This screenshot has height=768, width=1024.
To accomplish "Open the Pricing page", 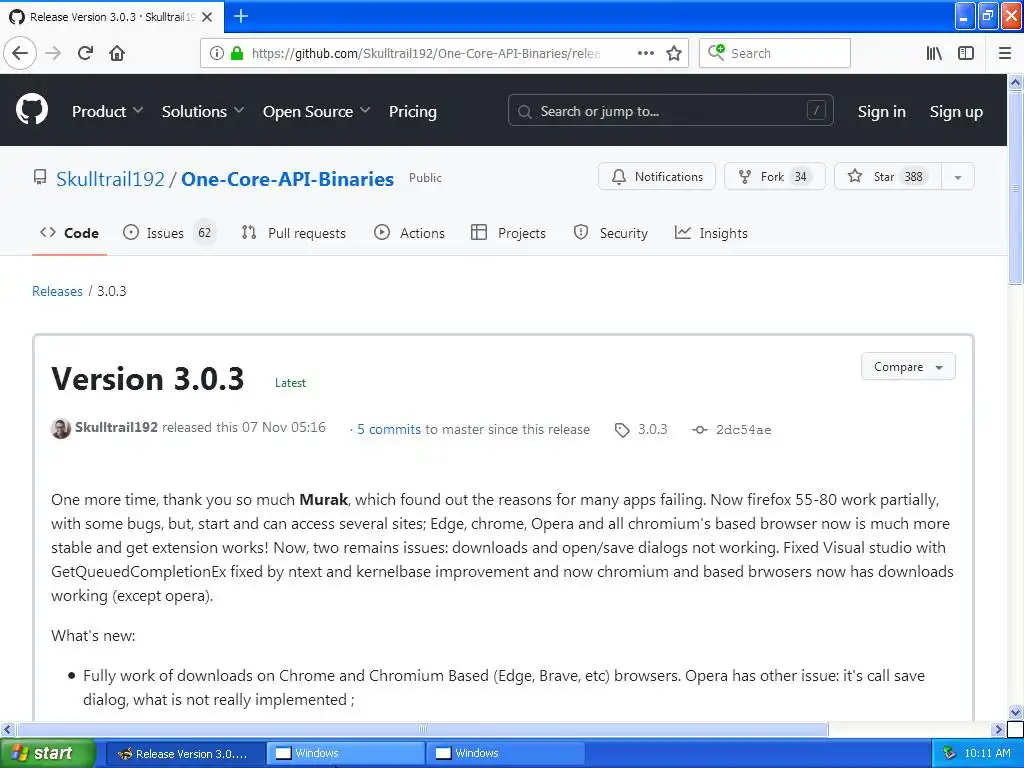I will point(413,112).
